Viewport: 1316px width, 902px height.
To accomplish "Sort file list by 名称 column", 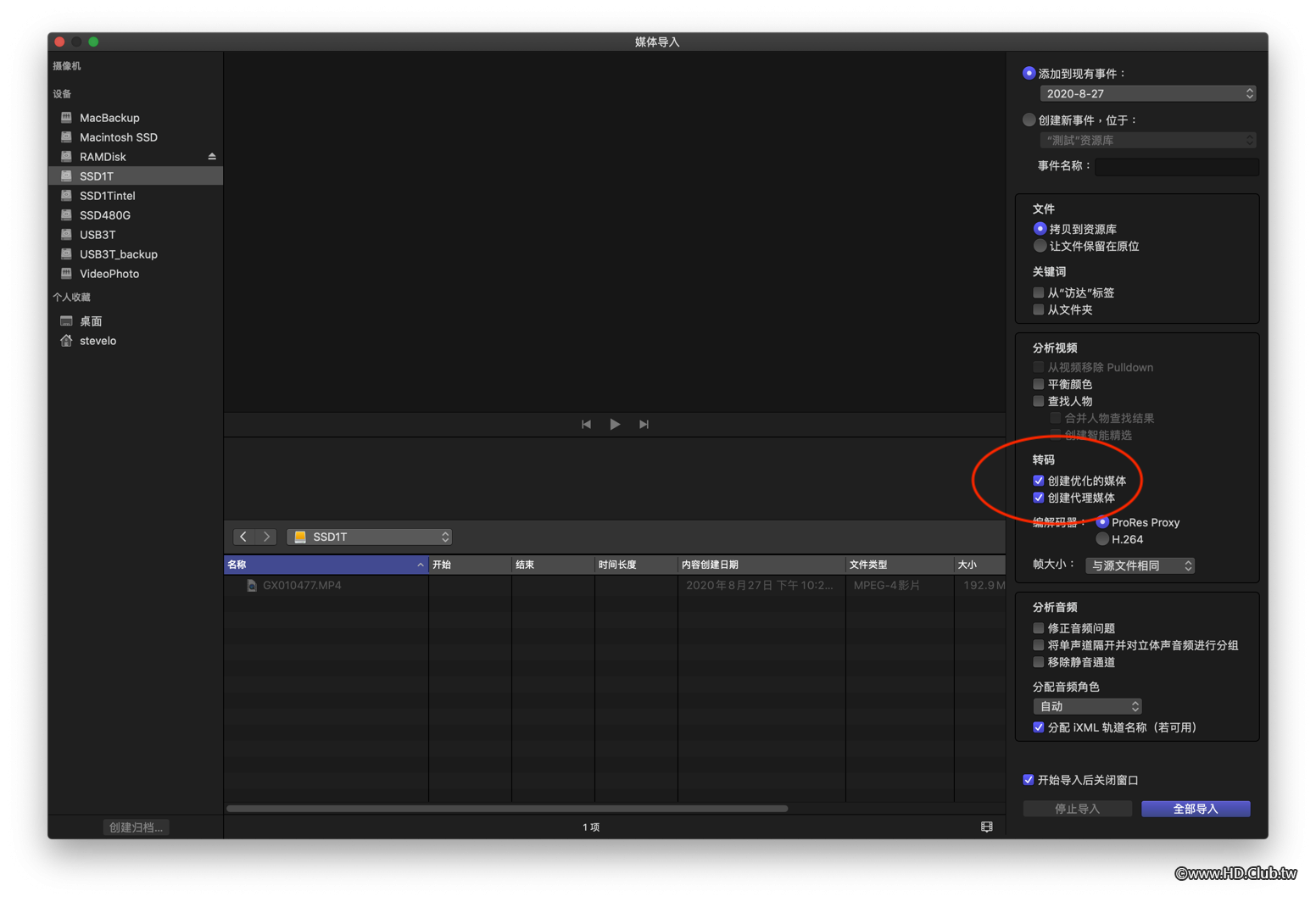I will click(326, 565).
